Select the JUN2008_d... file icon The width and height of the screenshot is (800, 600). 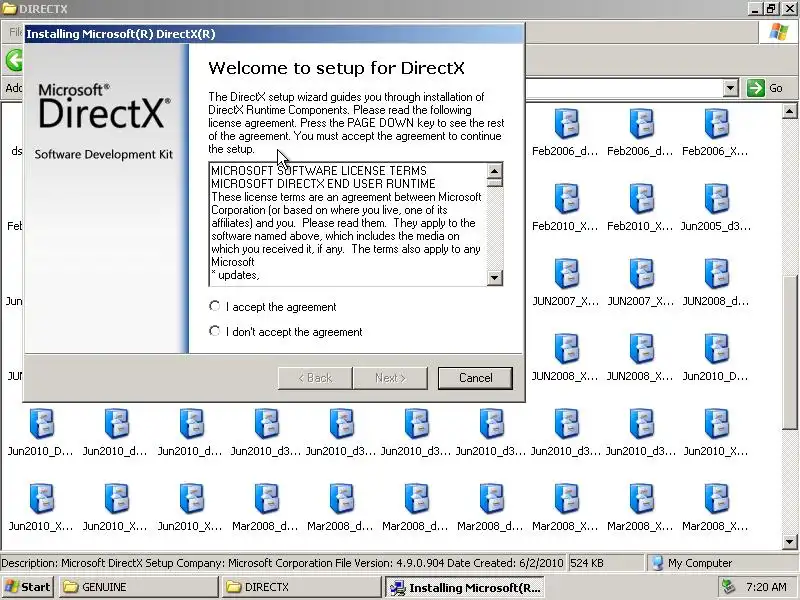pyautogui.click(x=716, y=282)
